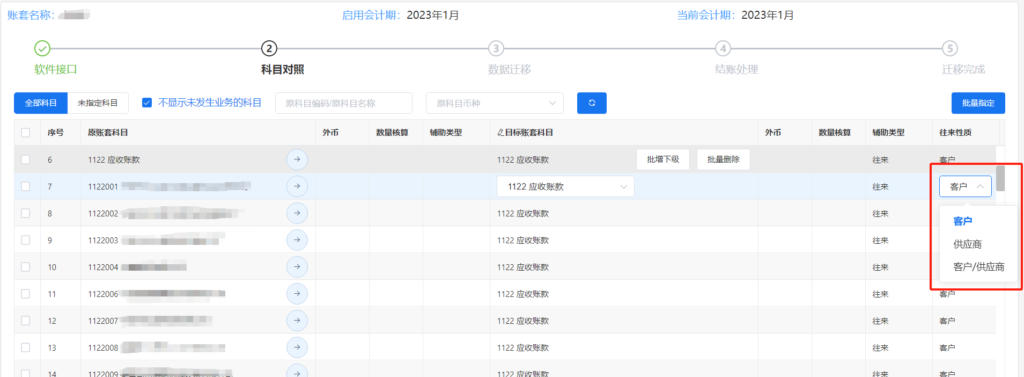The width and height of the screenshot is (1024, 377).
Task: Switch to 全部科目 tab
Action: [40, 103]
